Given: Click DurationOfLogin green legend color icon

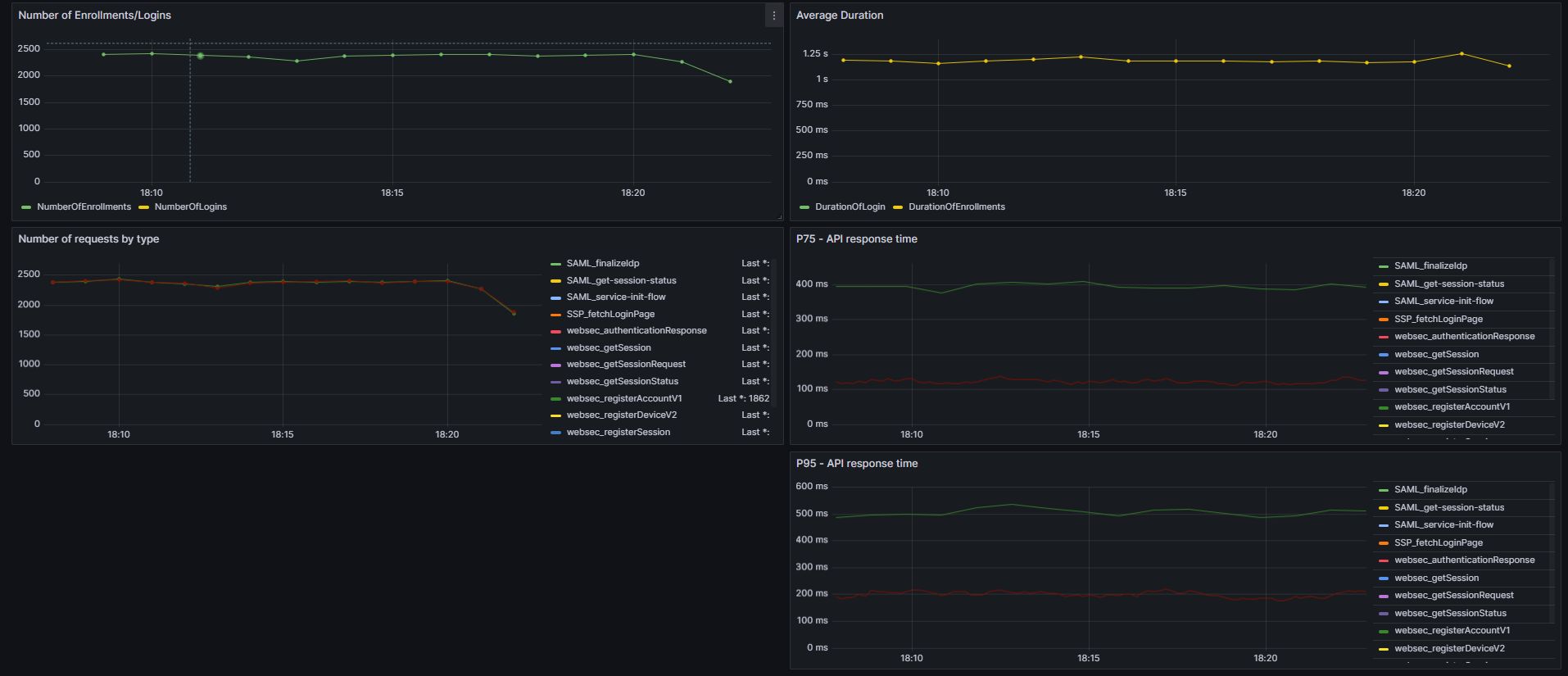Looking at the screenshot, I should click(x=804, y=207).
